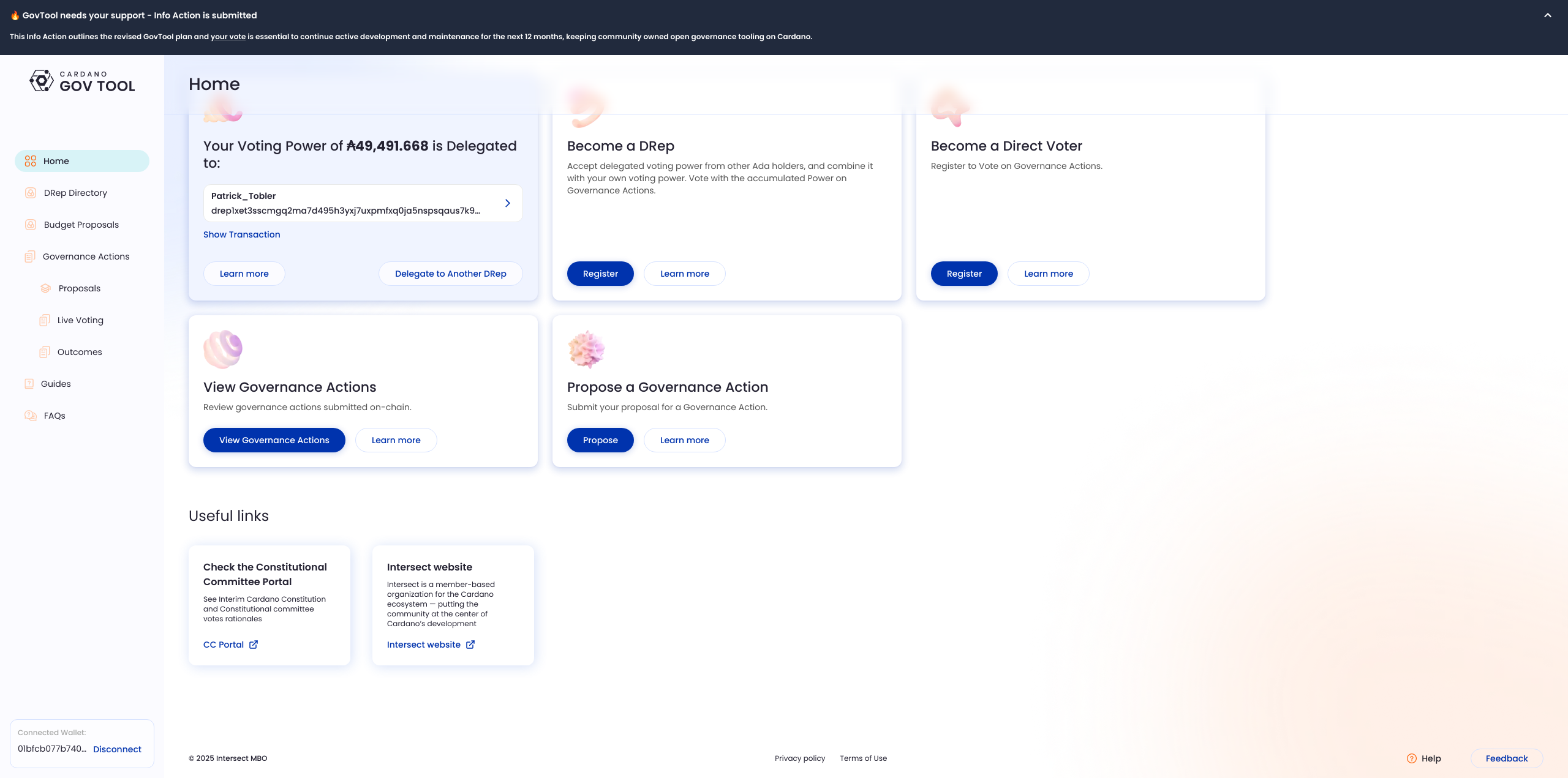Click the Live Voting sidebar icon

click(45, 320)
